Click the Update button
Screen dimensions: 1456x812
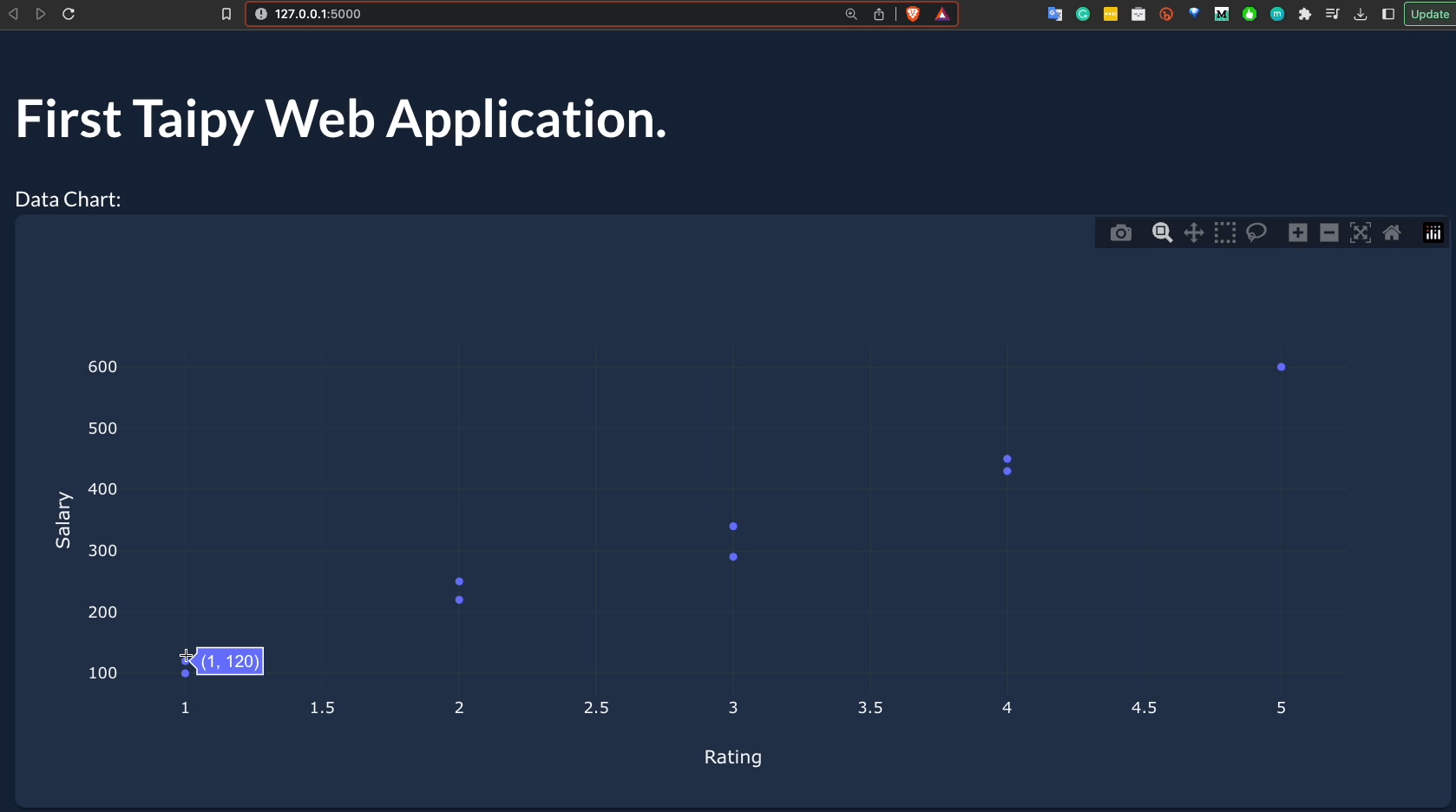[x=1430, y=14]
